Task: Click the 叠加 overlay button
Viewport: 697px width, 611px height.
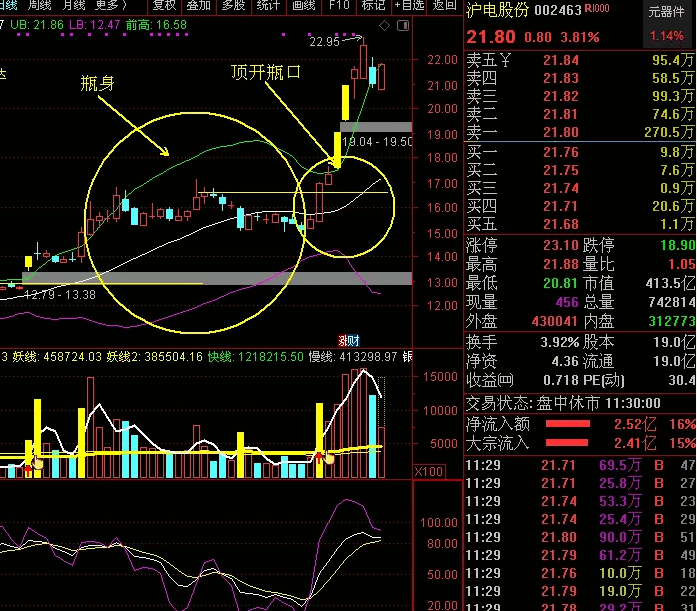Action: pyautogui.click(x=199, y=5)
